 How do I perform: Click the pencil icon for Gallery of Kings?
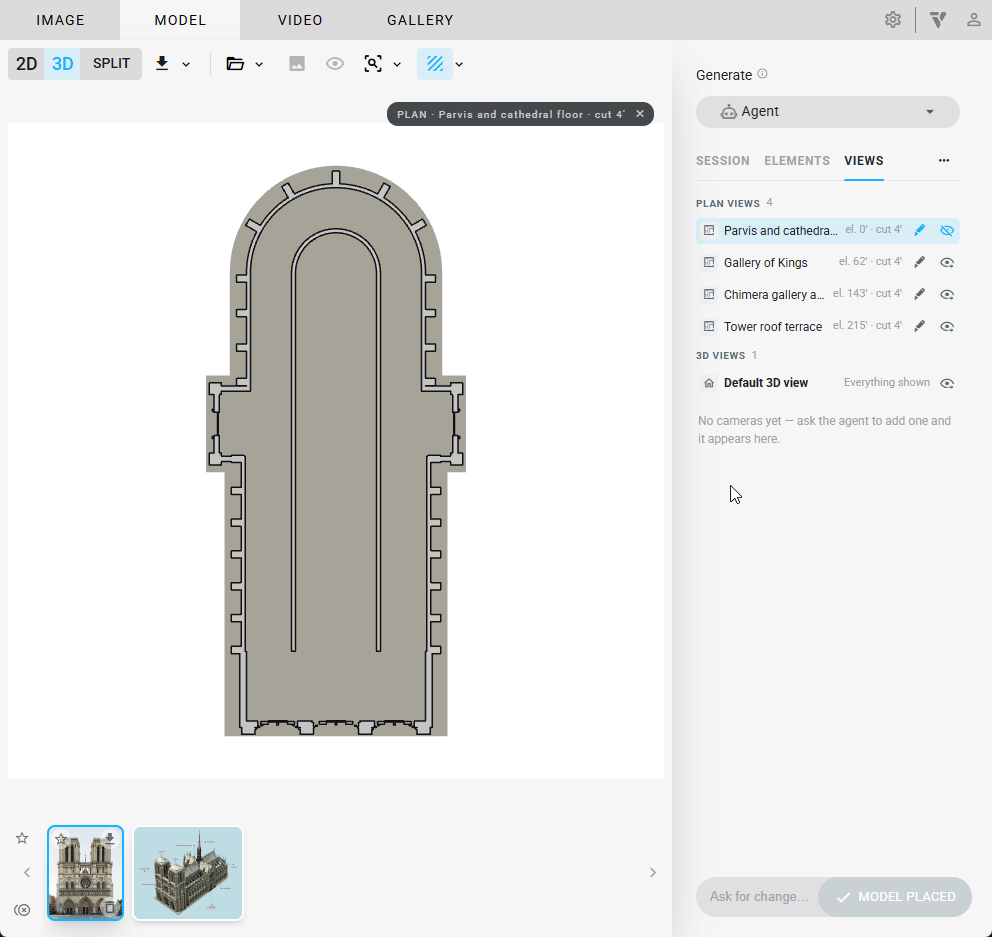click(920, 262)
